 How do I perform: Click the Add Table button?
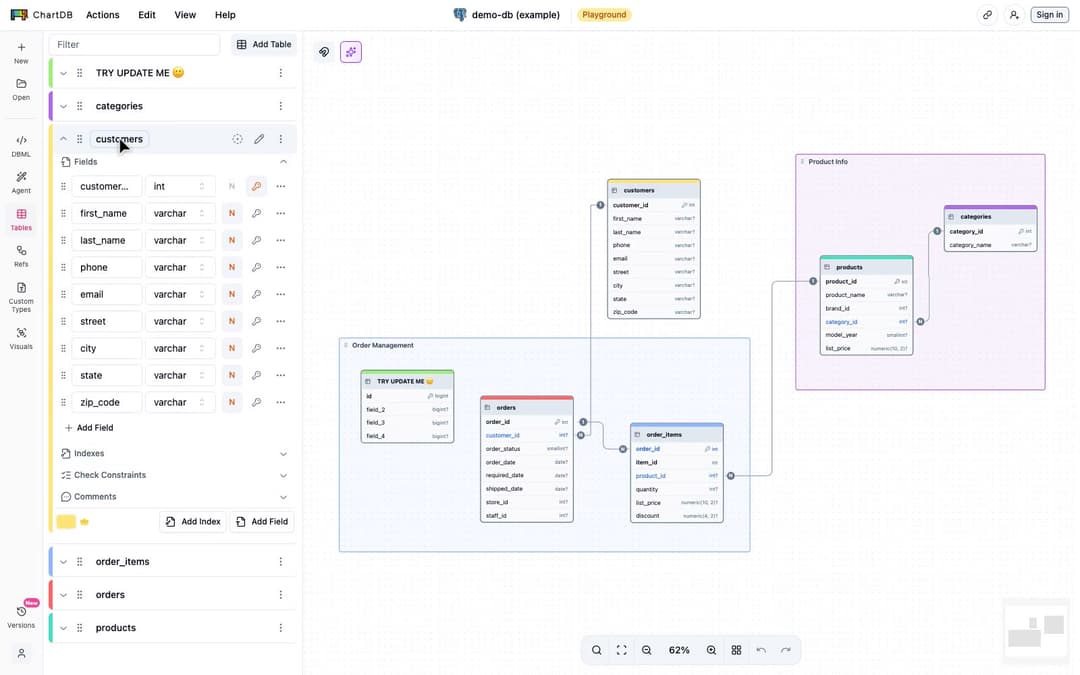click(x=264, y=44)
